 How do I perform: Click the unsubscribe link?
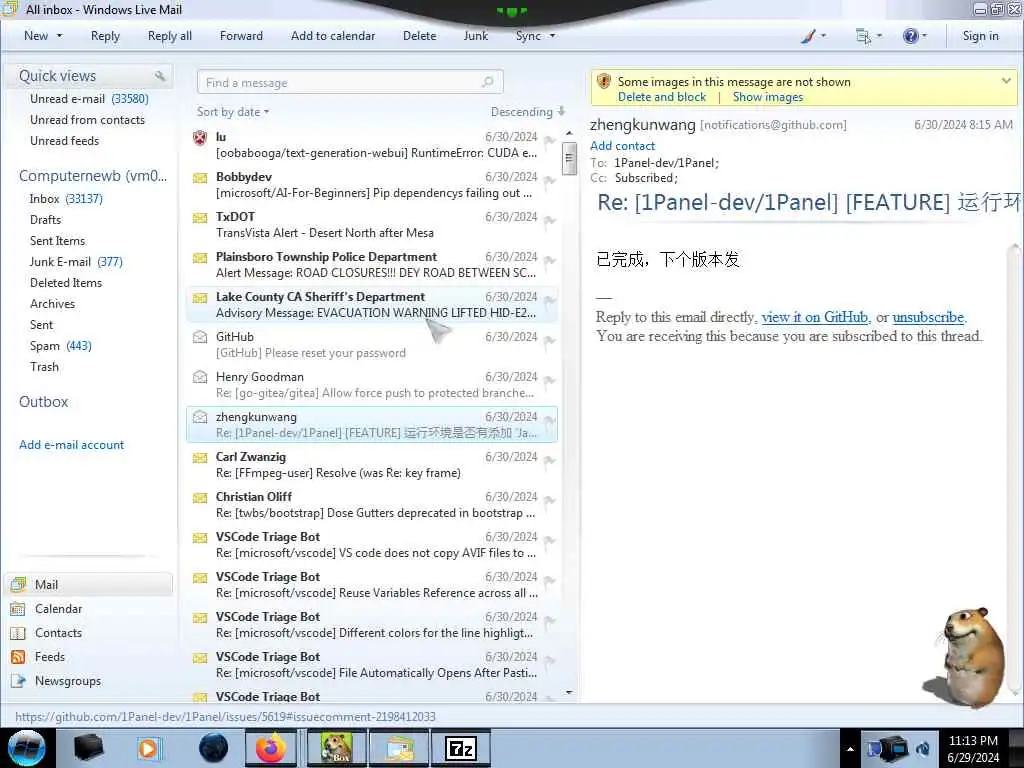(x=928, y=317)
